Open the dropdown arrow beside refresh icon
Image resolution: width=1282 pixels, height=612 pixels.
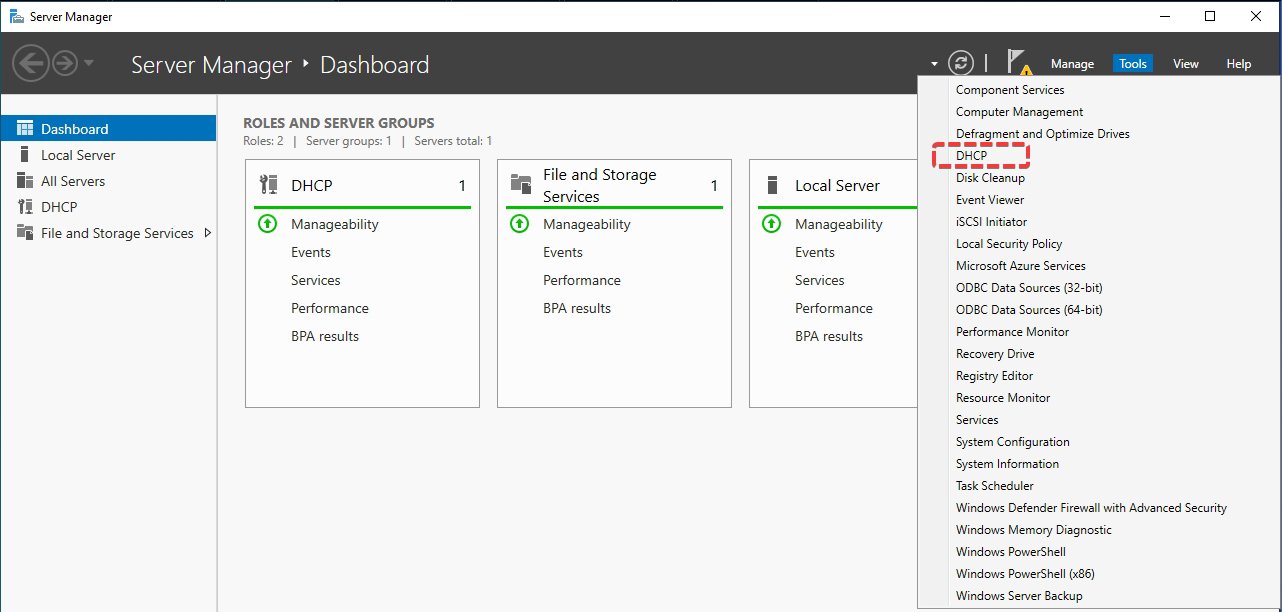(934, 64)
